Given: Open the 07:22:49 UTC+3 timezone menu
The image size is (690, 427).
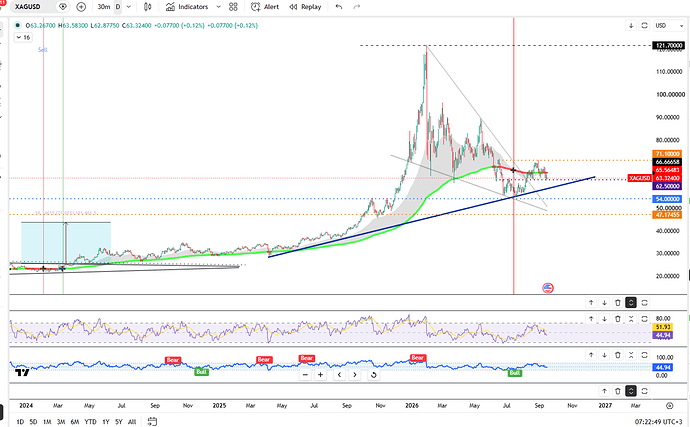Looking at the screenshot, I should (x=658, y=422).
